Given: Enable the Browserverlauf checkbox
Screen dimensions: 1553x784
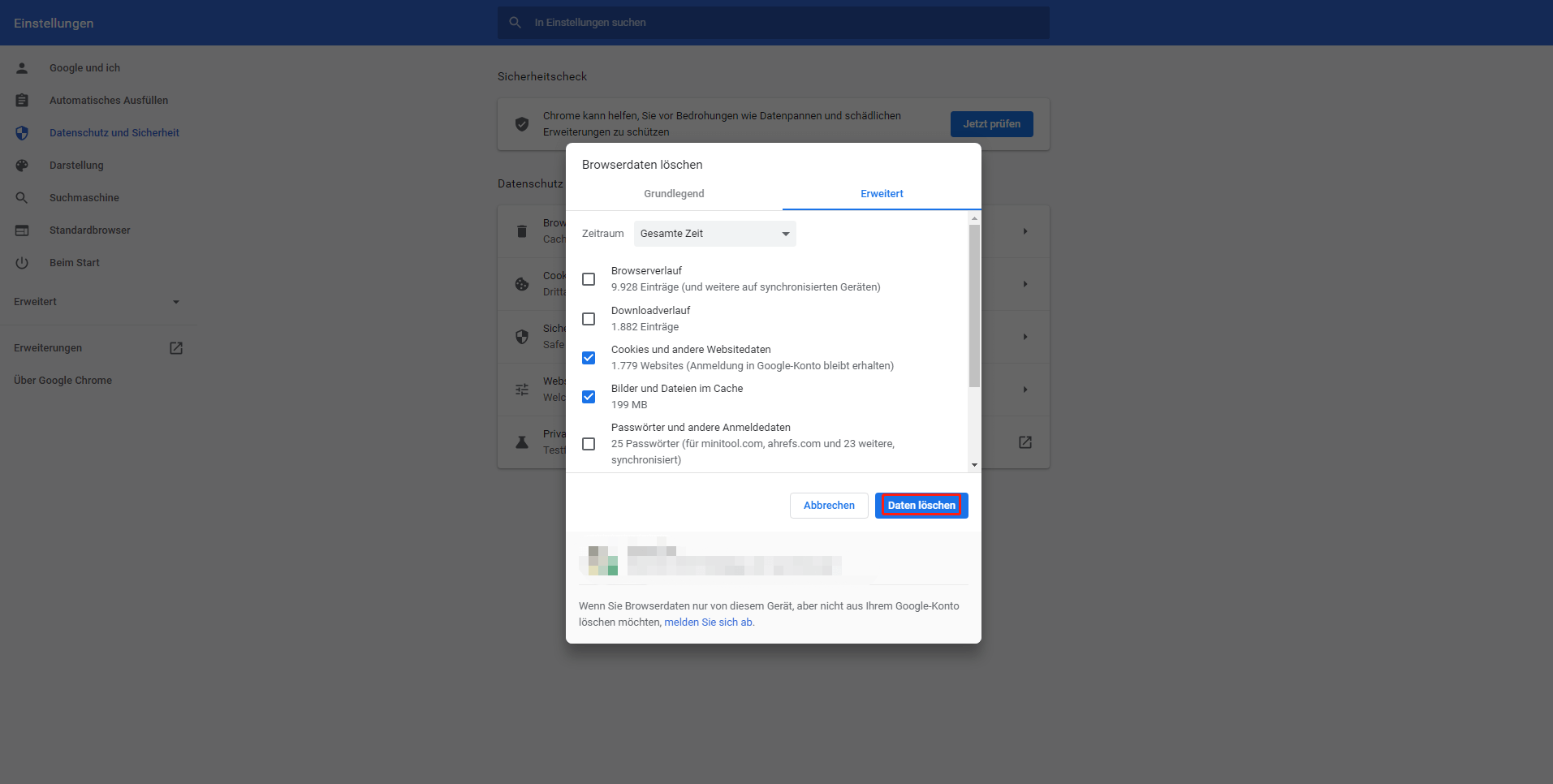Looking at the screenshot, I should 589,279.
